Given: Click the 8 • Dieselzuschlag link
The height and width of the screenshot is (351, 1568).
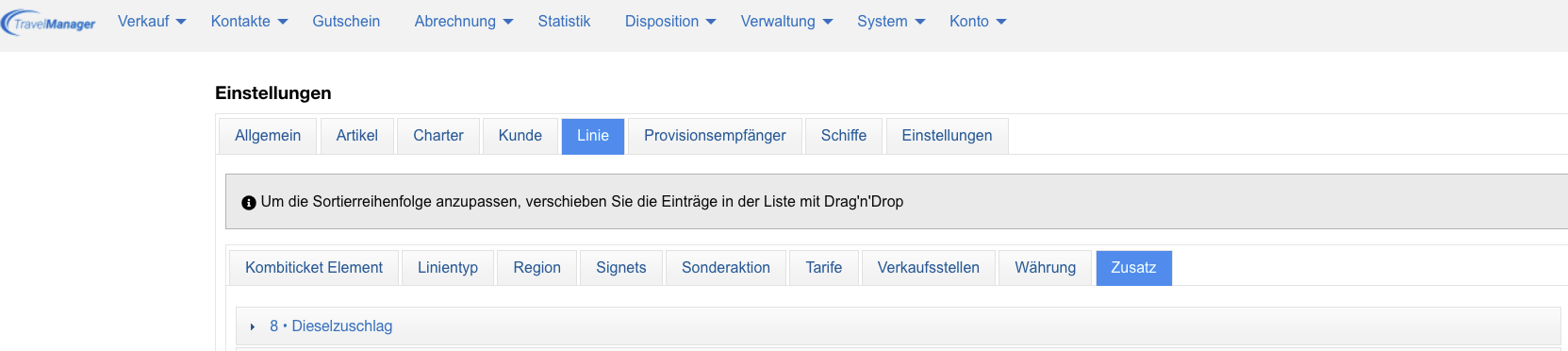Looking at the screenshot, I should click(x=331, y=326).
